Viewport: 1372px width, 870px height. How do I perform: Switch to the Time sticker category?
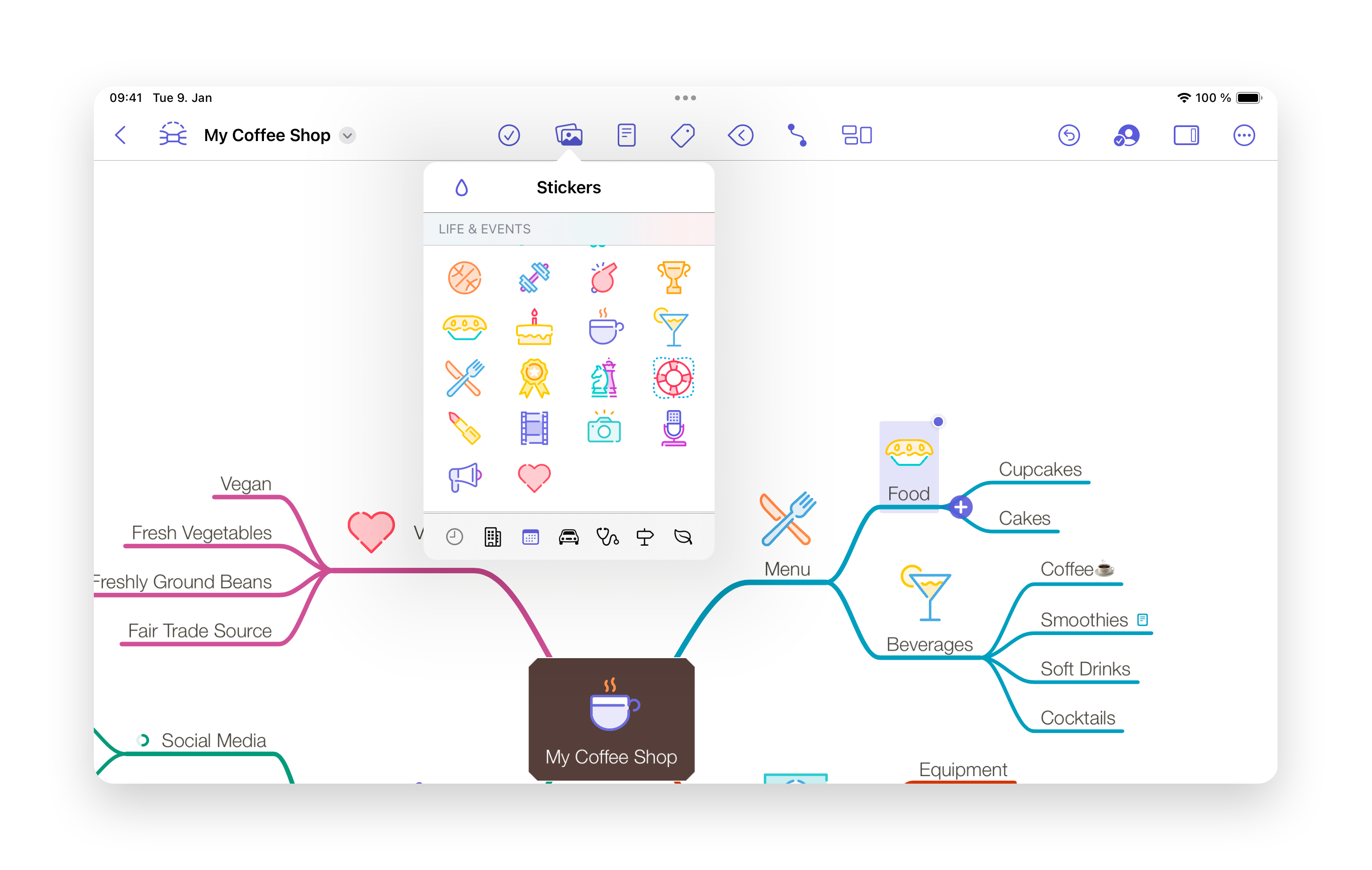click(x=454, y=536)
